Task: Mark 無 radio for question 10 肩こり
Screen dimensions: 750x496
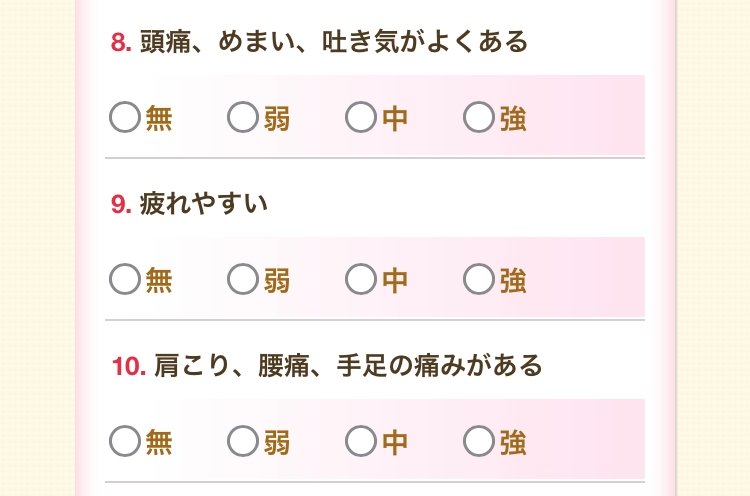Action: click(124, 441)
